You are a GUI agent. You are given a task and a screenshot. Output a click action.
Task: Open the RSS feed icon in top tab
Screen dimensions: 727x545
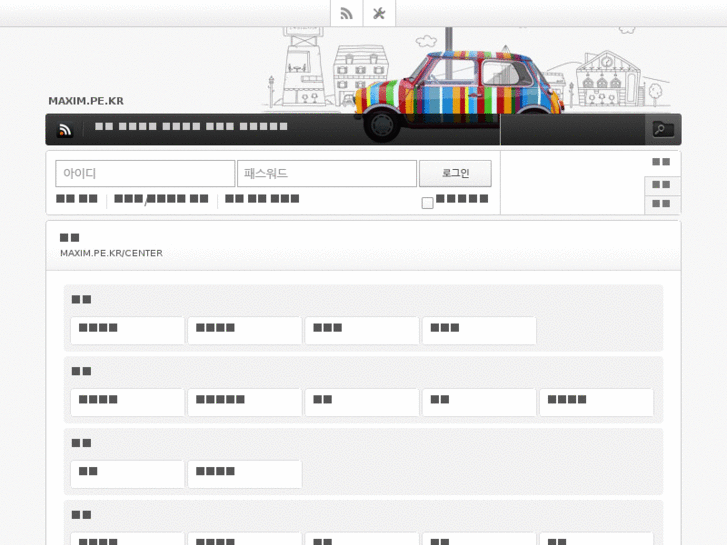[x=346, y=13]
